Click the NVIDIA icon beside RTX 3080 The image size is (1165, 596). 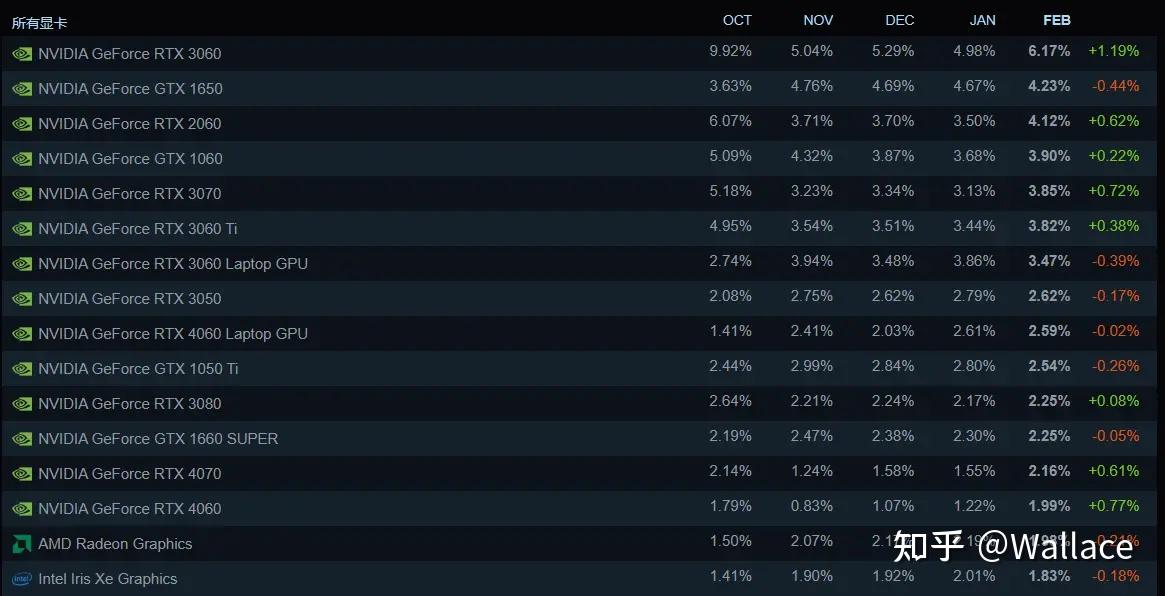pos(21,404)
